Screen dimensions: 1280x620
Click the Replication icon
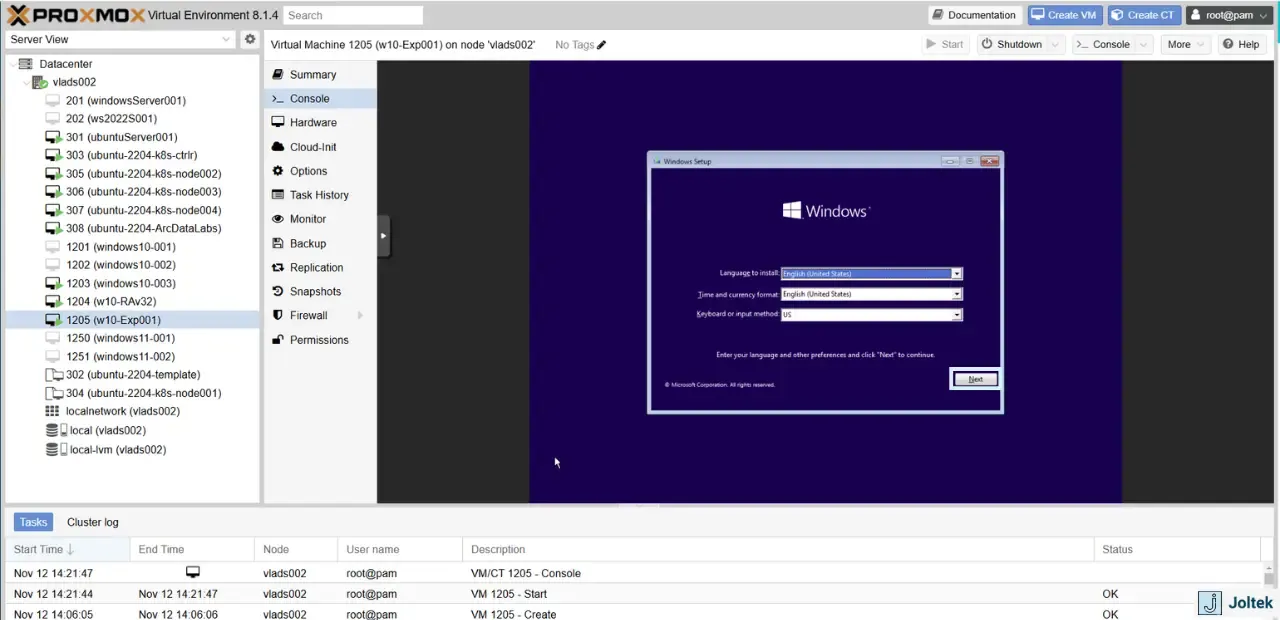point(278,267)
